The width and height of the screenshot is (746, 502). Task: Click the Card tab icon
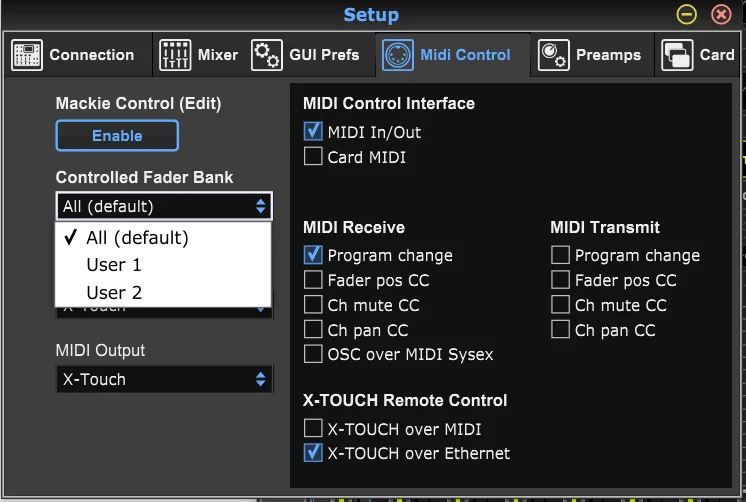(x=677, y=55)
